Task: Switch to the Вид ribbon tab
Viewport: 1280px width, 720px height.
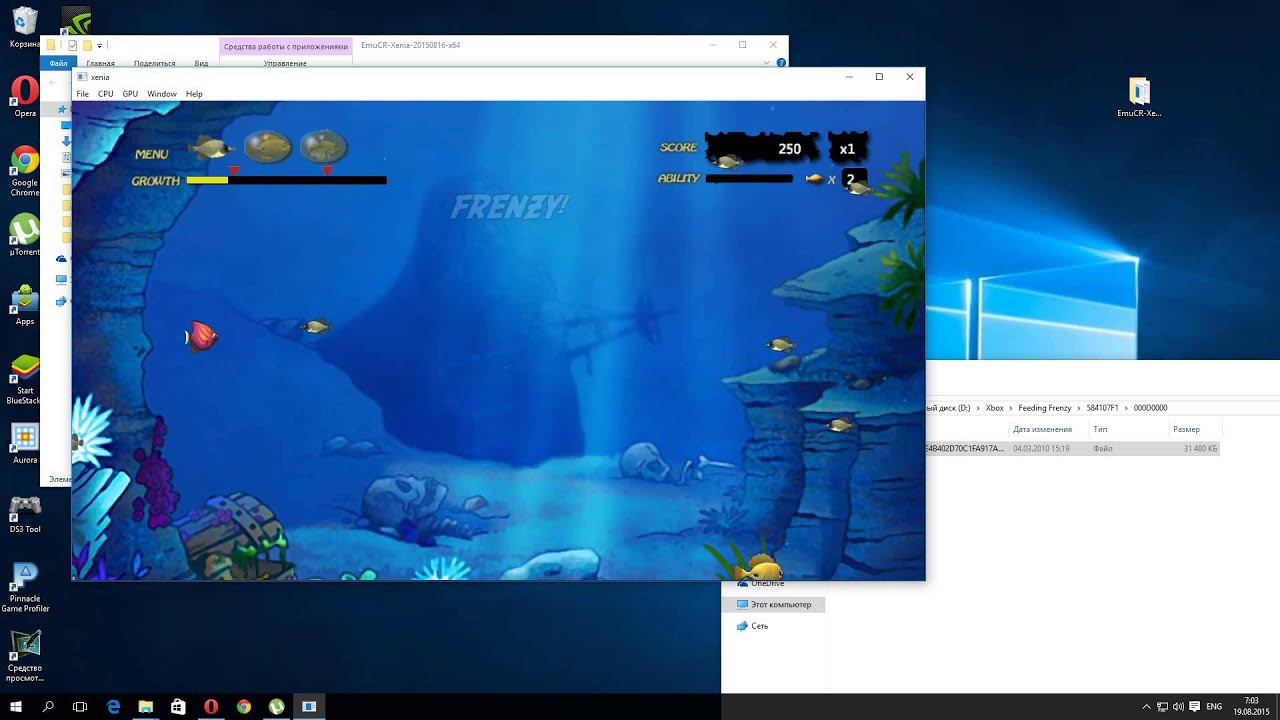Action: [x=201, y=63]
